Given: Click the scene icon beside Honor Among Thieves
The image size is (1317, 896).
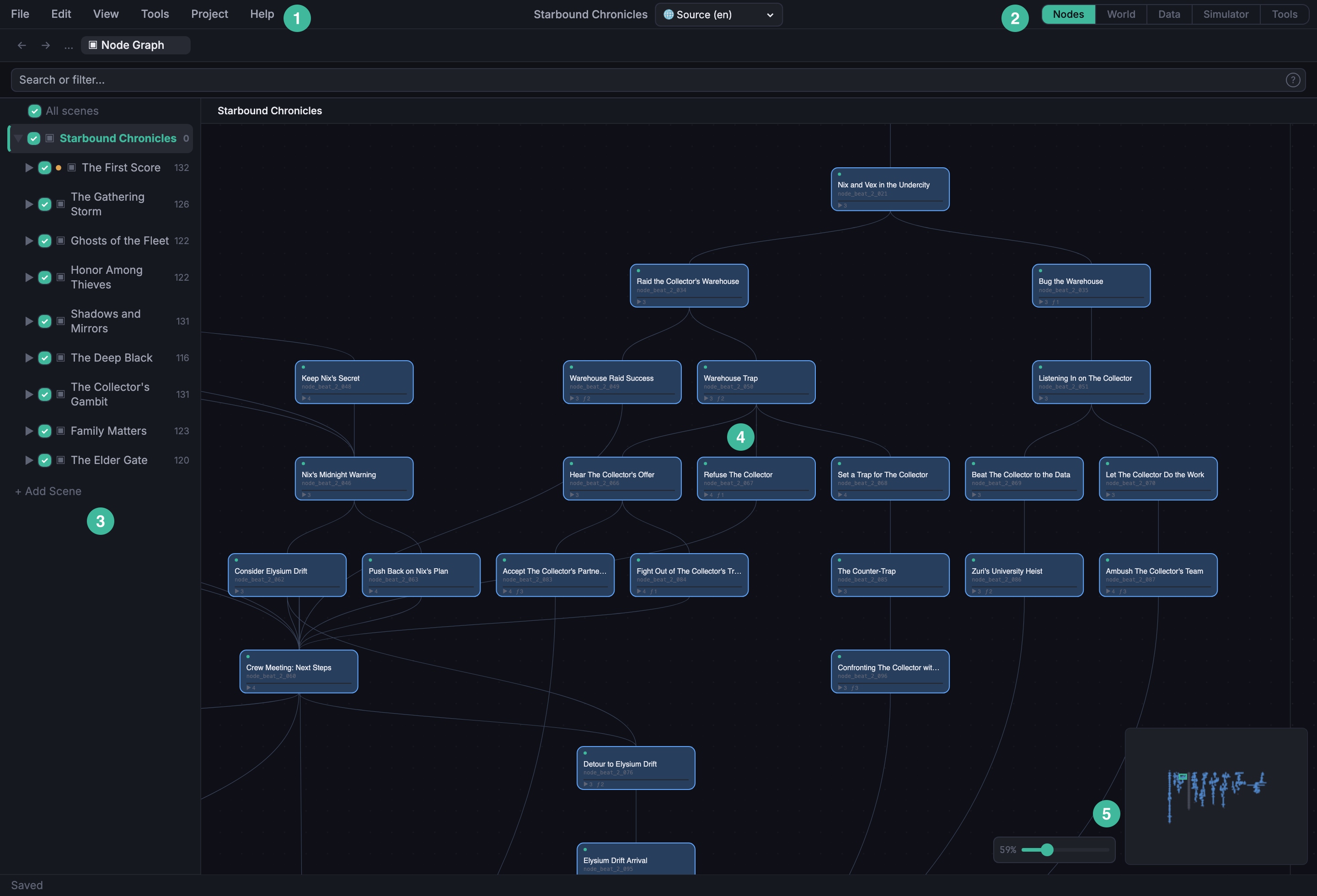Looking at the screenshot, I should tap(61, 277).
